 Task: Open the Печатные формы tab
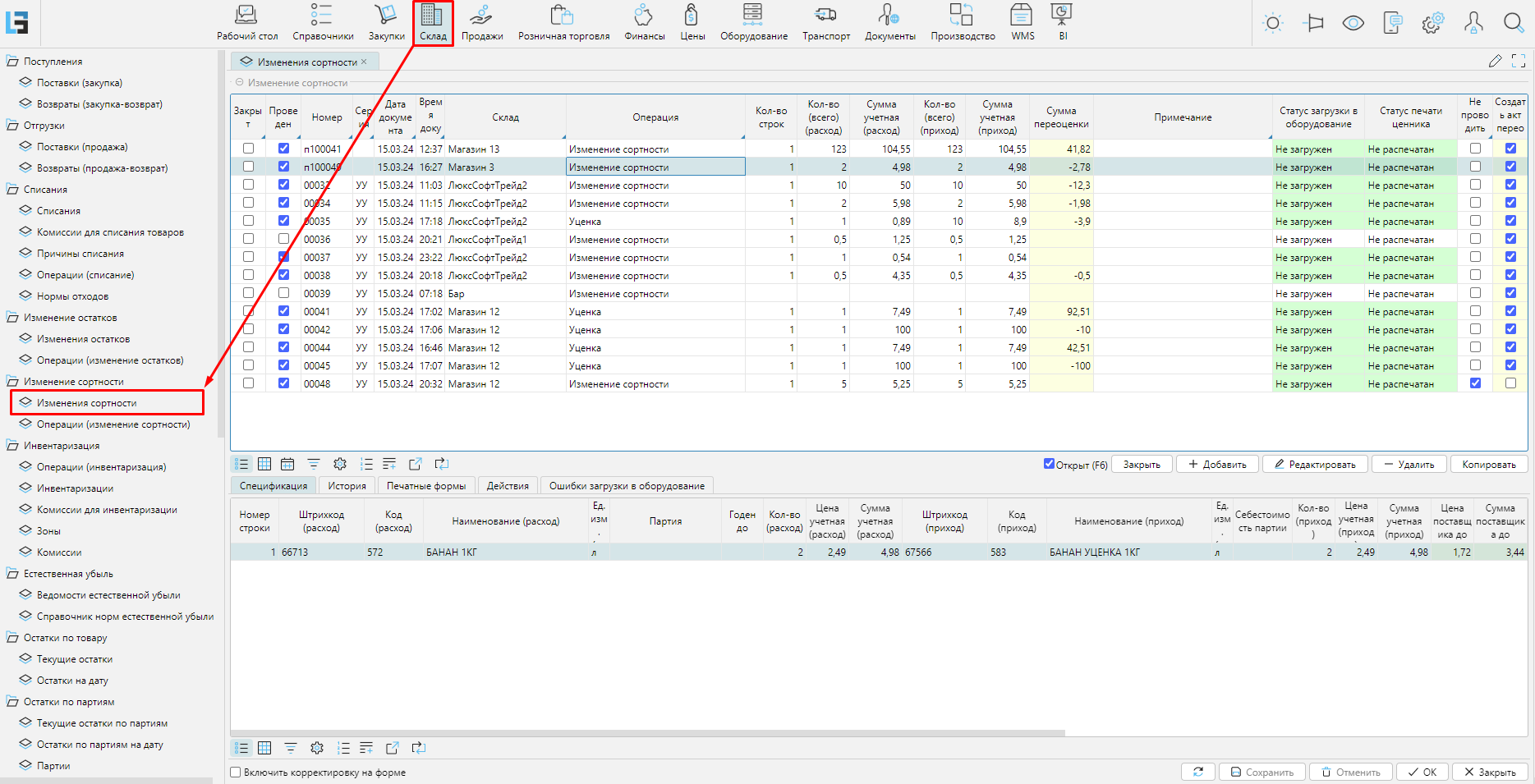pos(425,486)
